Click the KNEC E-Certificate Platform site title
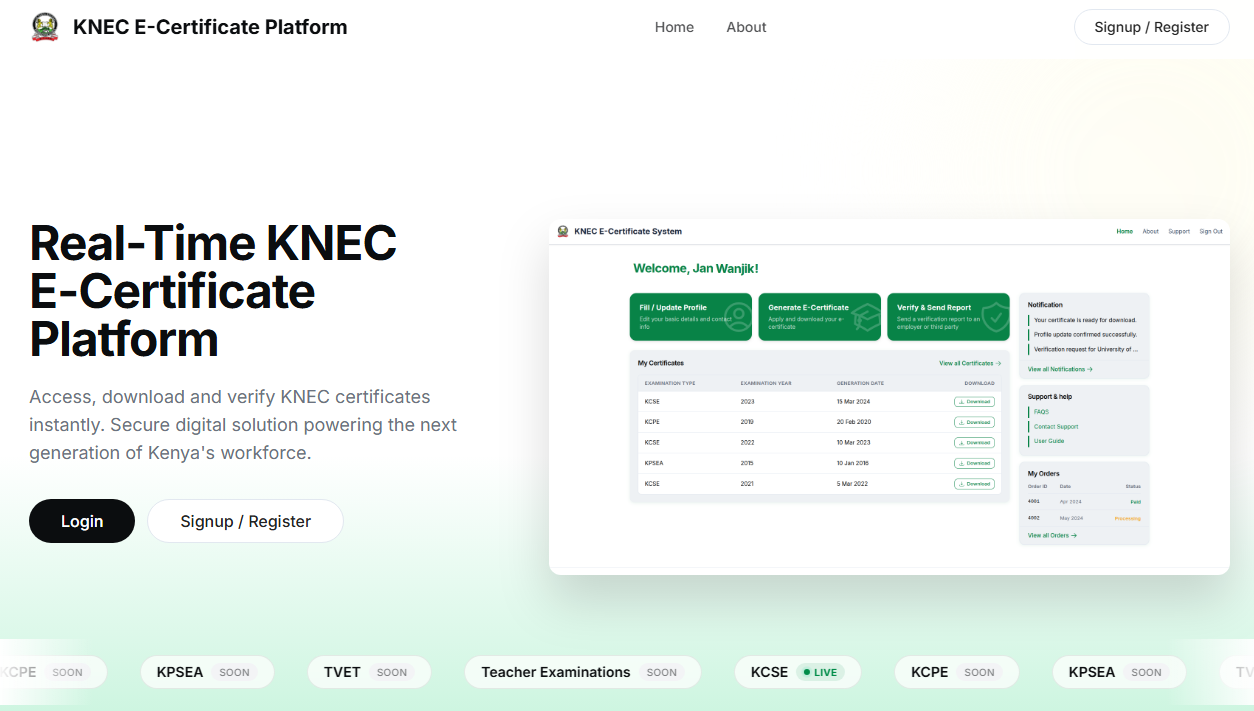This screenshot has width=1254, height=711. coord(210,27)
